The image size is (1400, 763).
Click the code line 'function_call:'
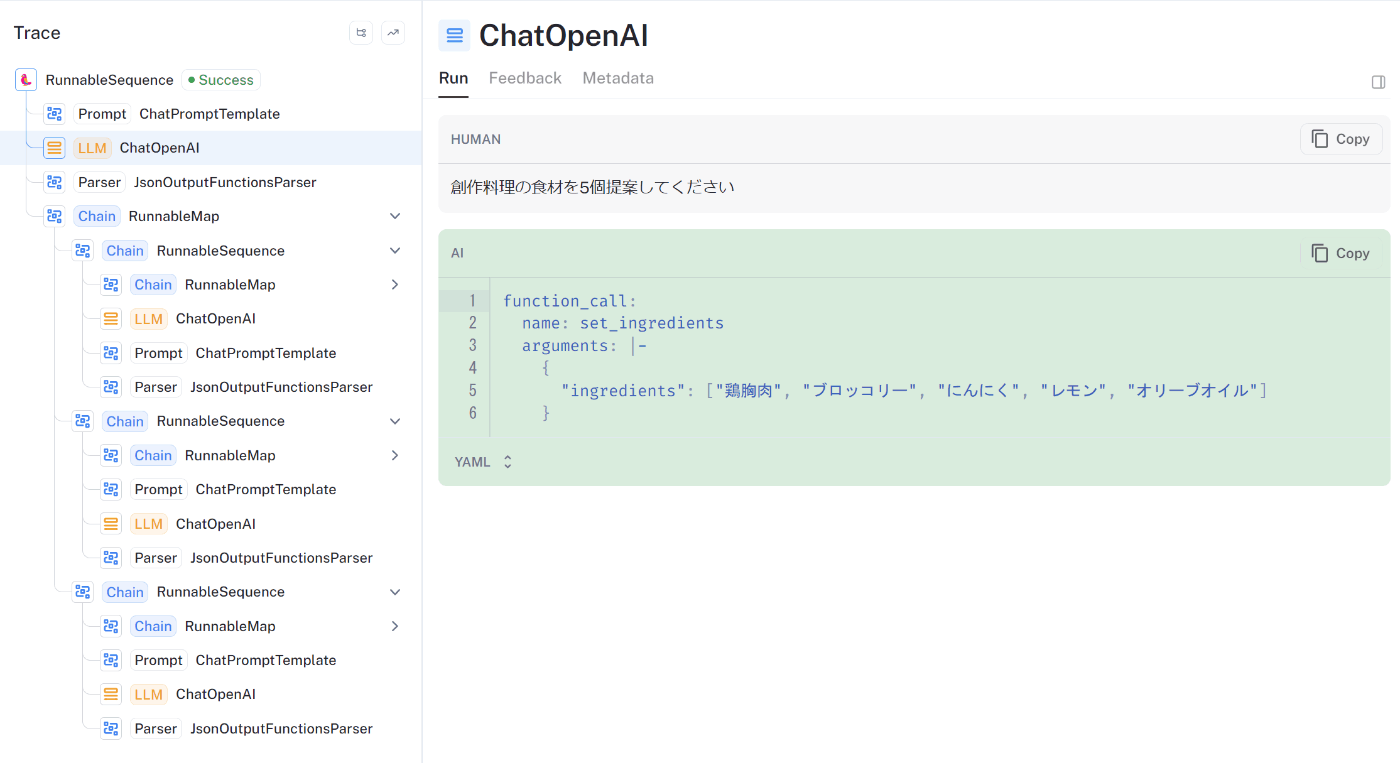[570, 301]
